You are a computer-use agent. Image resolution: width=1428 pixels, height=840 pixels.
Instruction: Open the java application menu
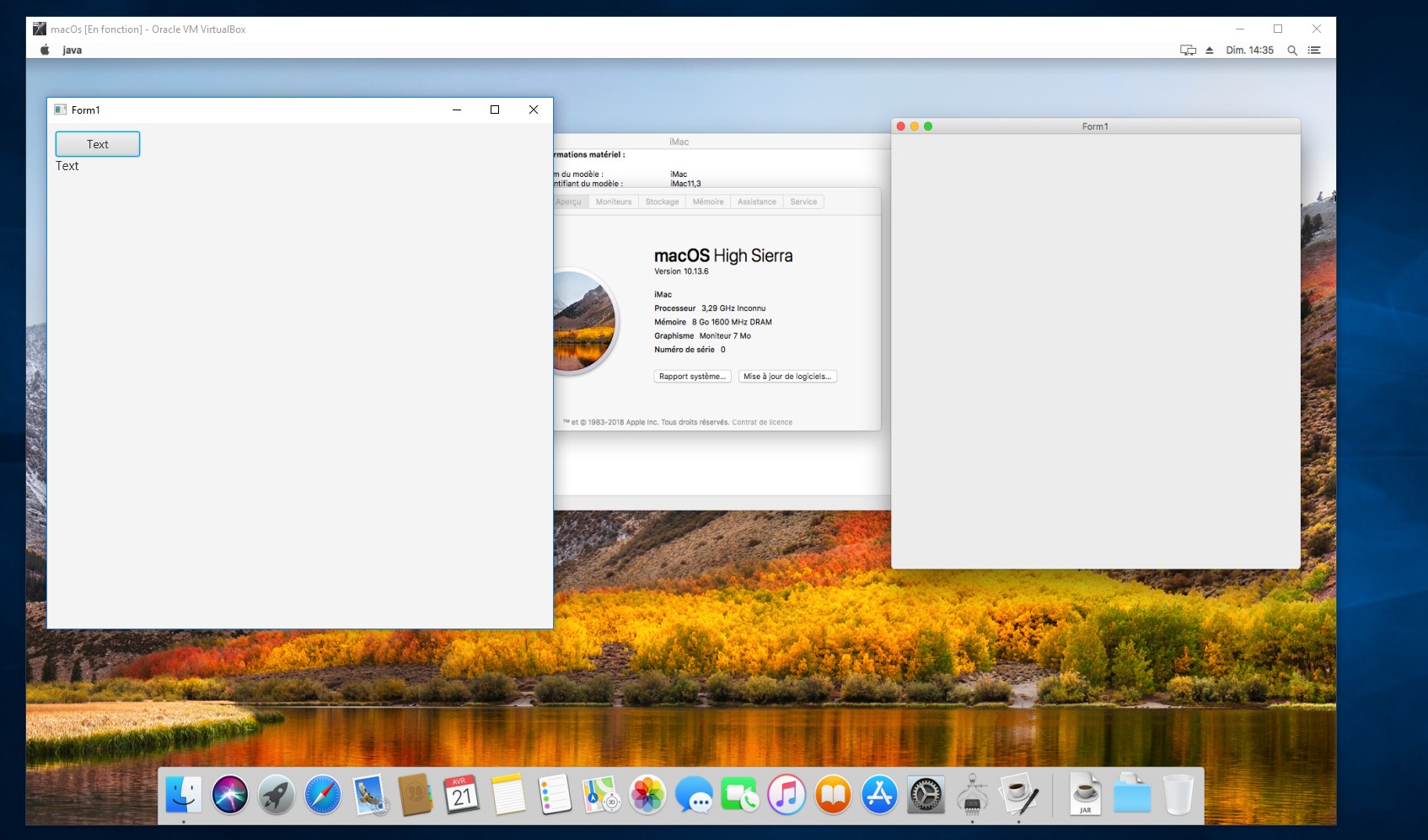72,51
